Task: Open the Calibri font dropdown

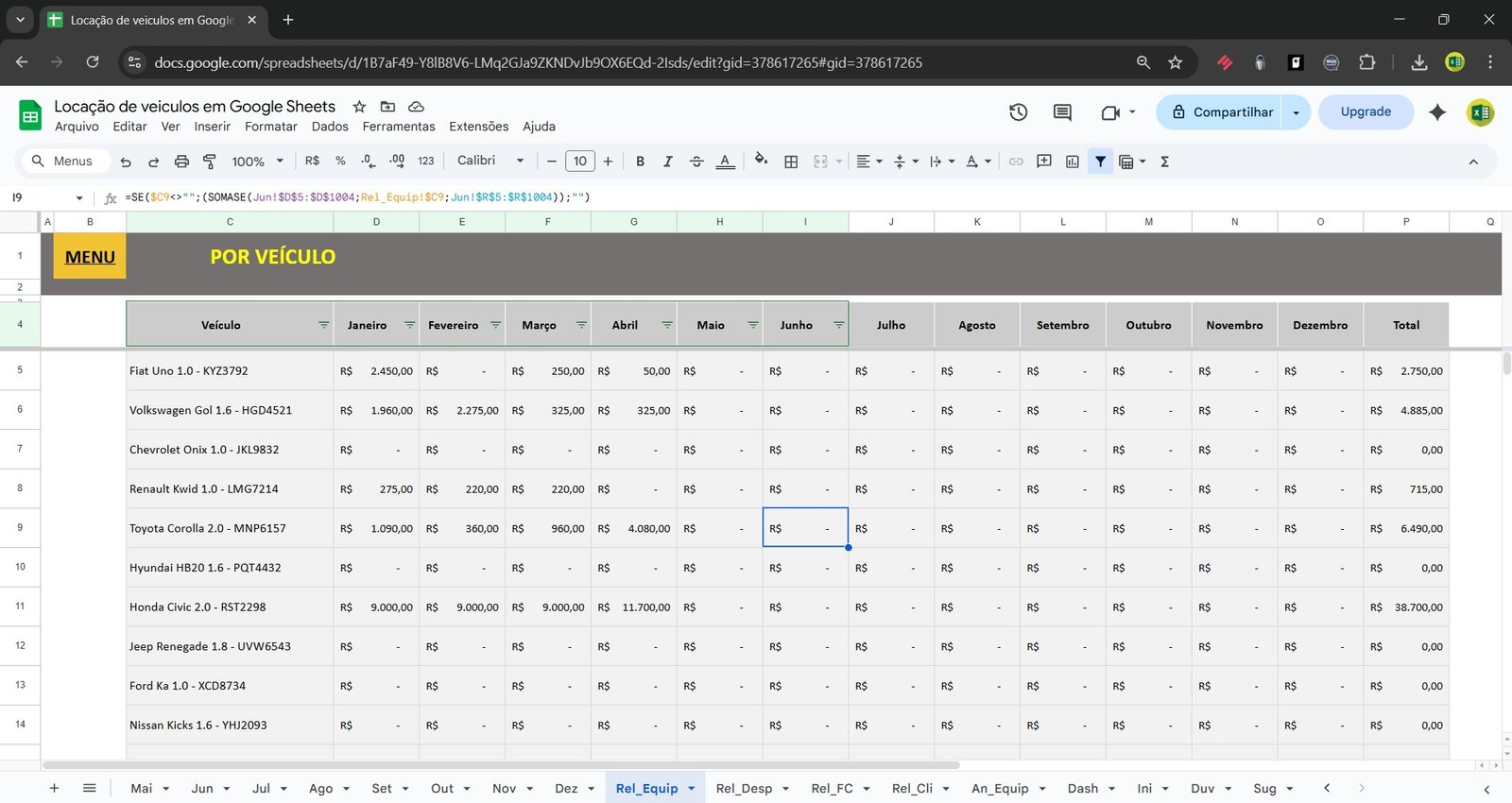Action: pos(490,161)
